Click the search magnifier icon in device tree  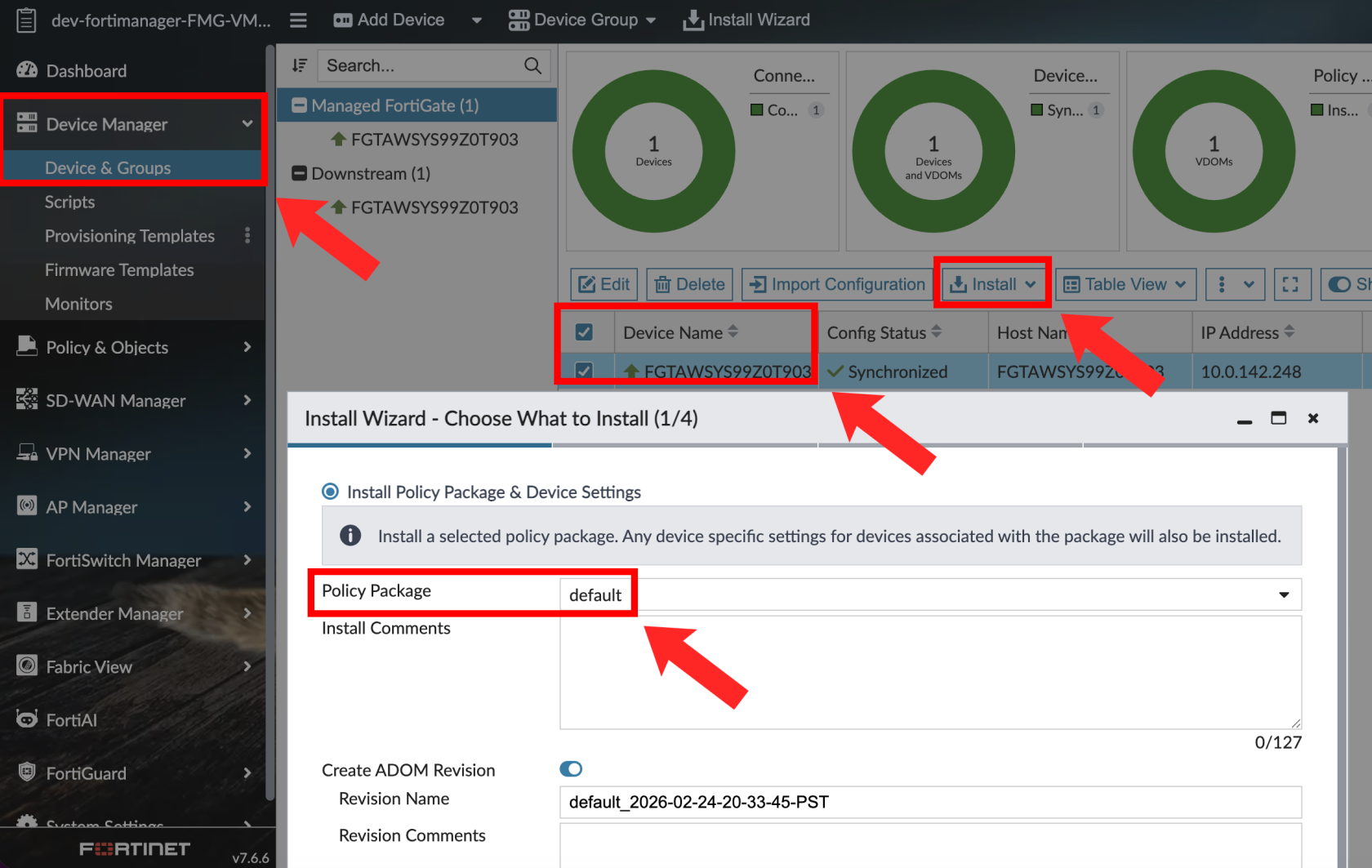point(532,65)
